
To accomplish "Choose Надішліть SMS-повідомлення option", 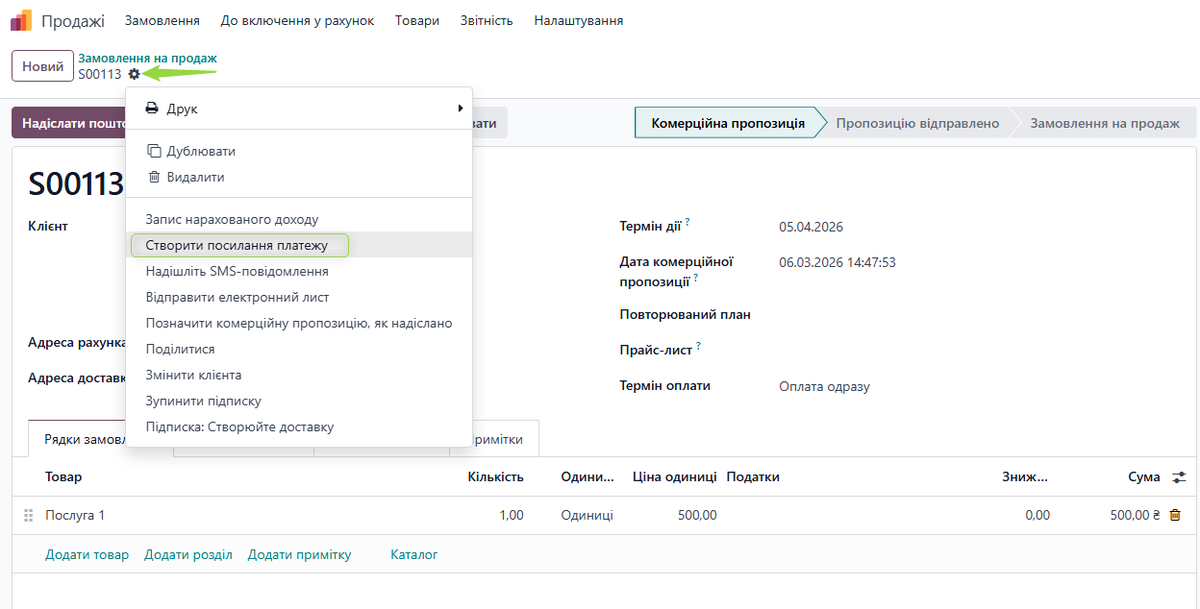I will [237, 271].
